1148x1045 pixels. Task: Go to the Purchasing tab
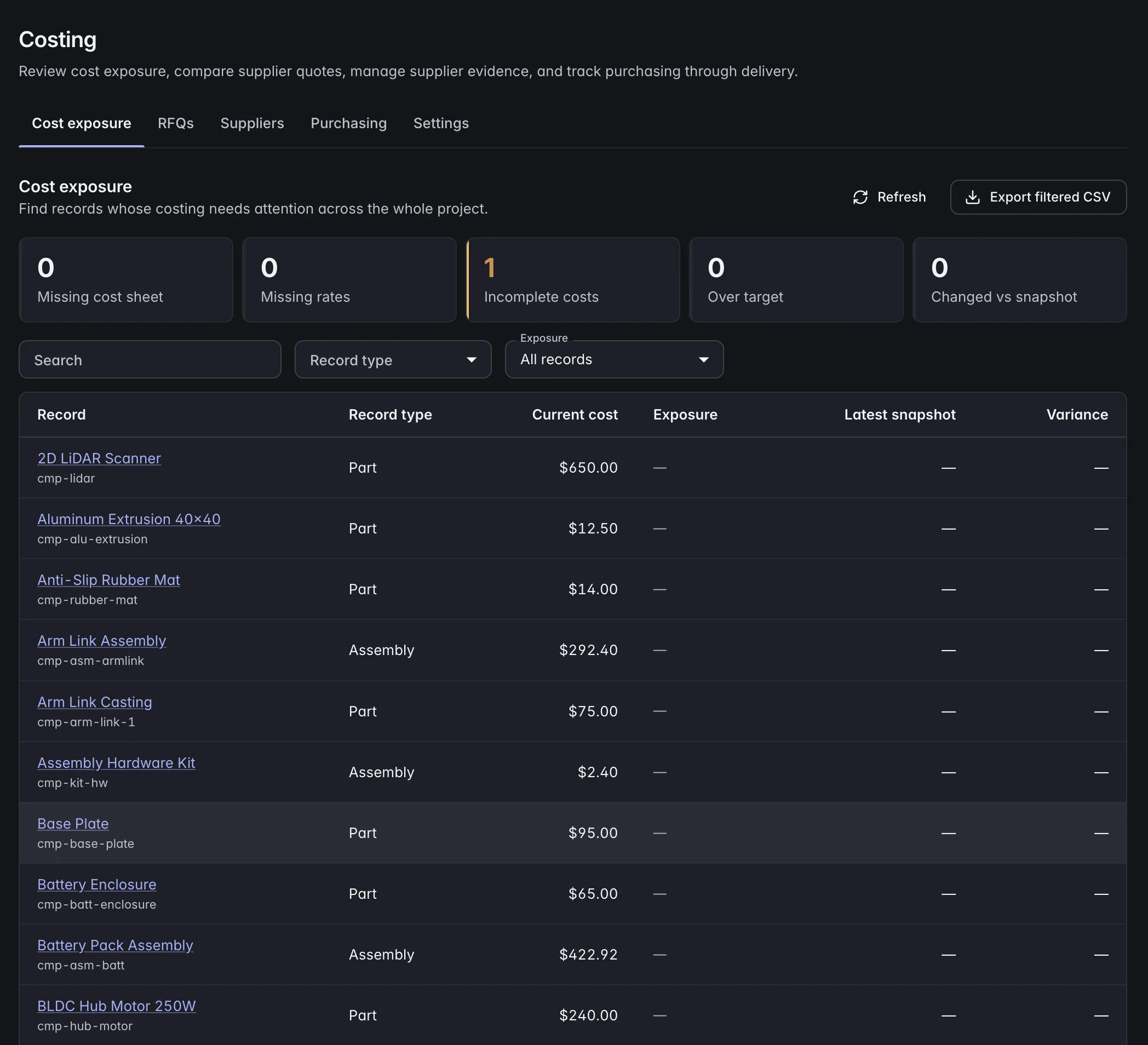(x=348, y=123)
